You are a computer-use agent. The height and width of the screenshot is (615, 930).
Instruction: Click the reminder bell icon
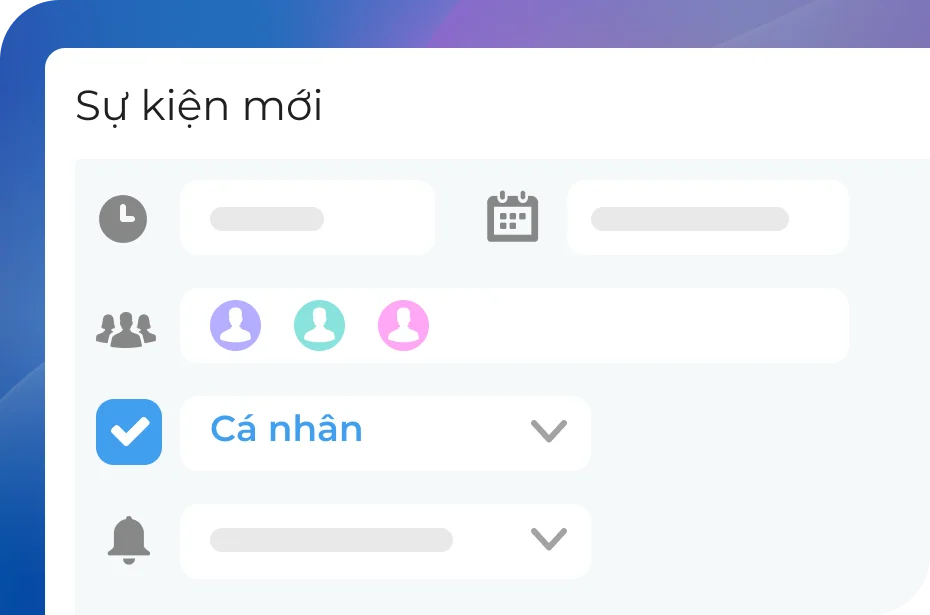128,541
